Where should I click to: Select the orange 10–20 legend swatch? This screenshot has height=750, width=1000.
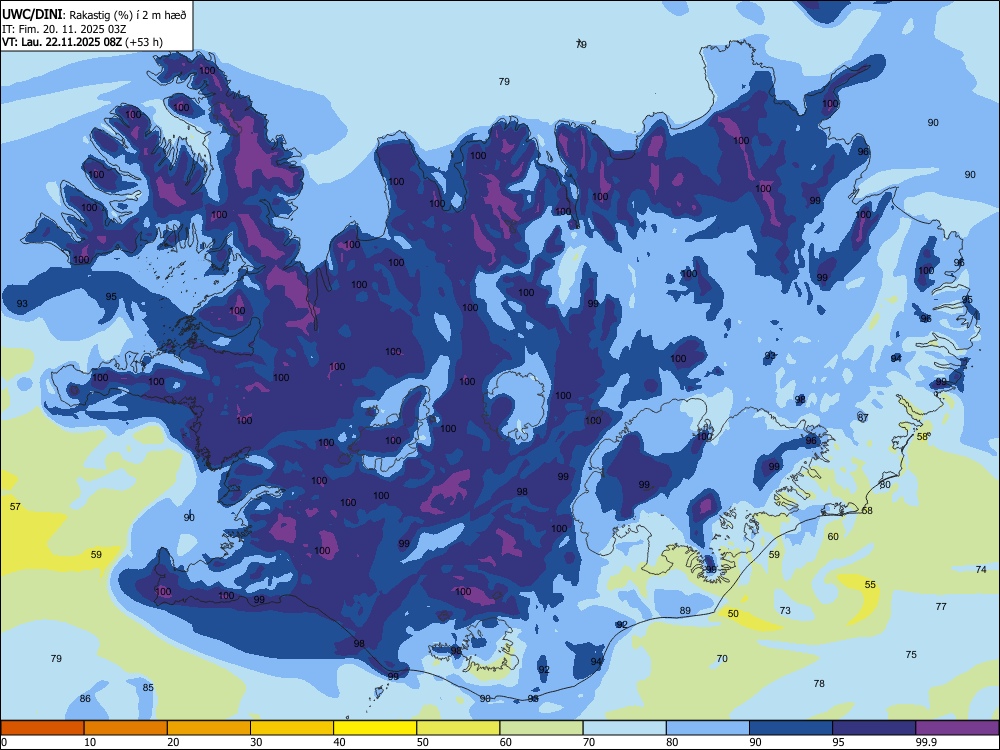coord(126,728)
